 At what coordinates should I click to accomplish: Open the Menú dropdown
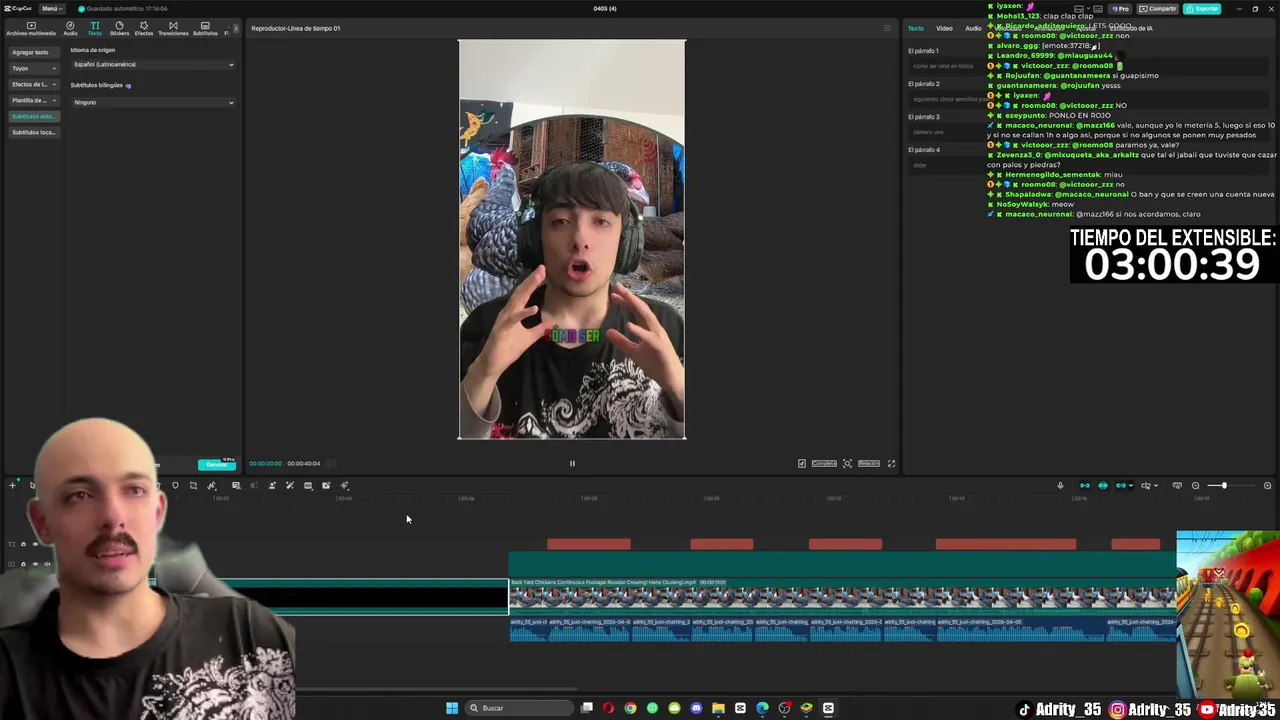point(50,9)
